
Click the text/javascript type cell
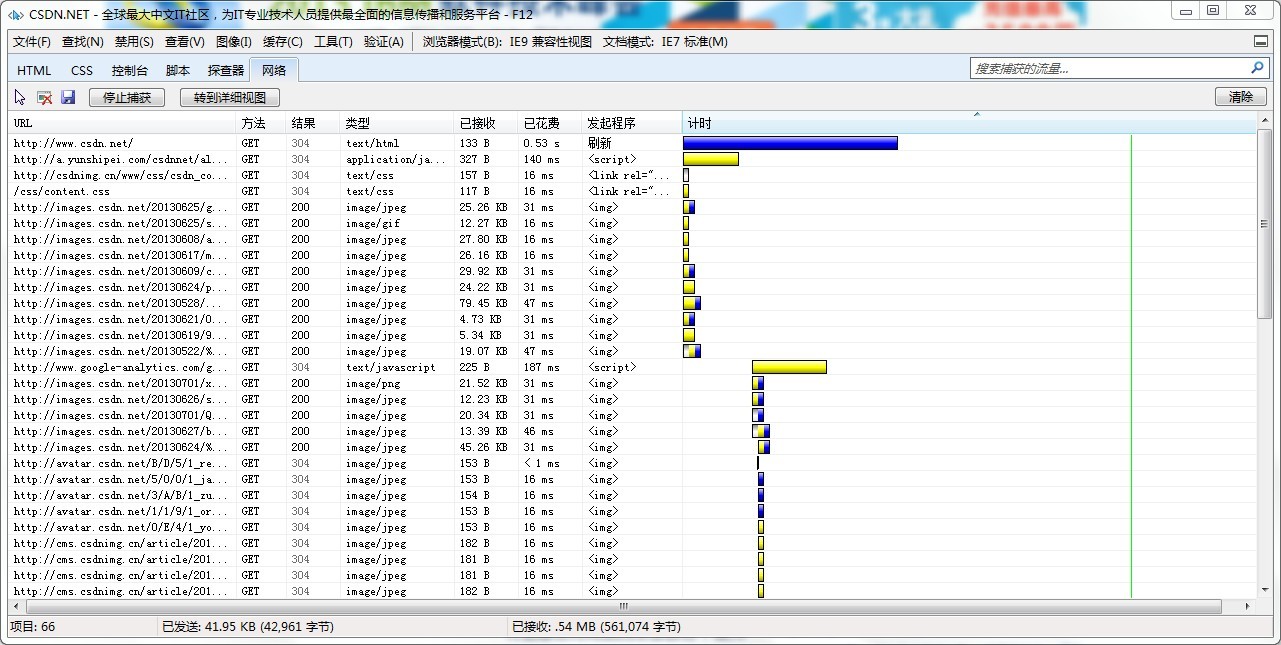tap(391, 367)
